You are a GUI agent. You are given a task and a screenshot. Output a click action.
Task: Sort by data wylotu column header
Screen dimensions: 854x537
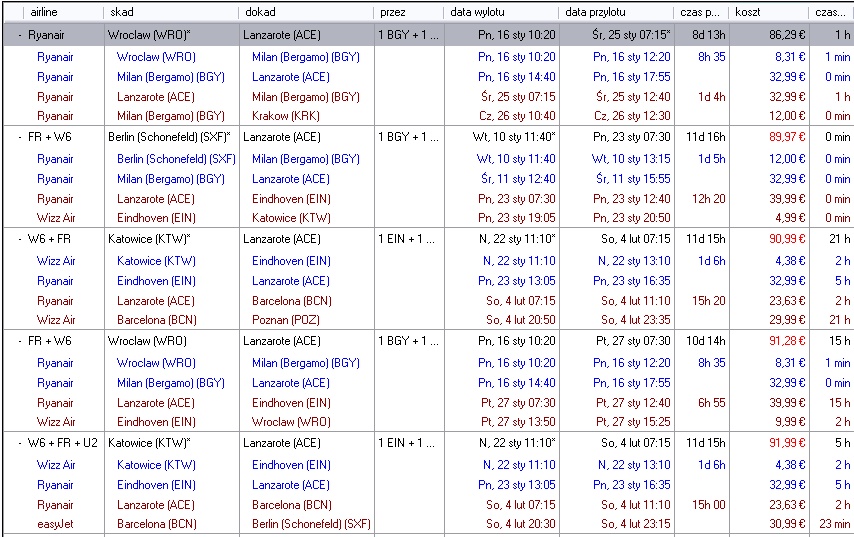pyautogui.click(x=501, y=12)
